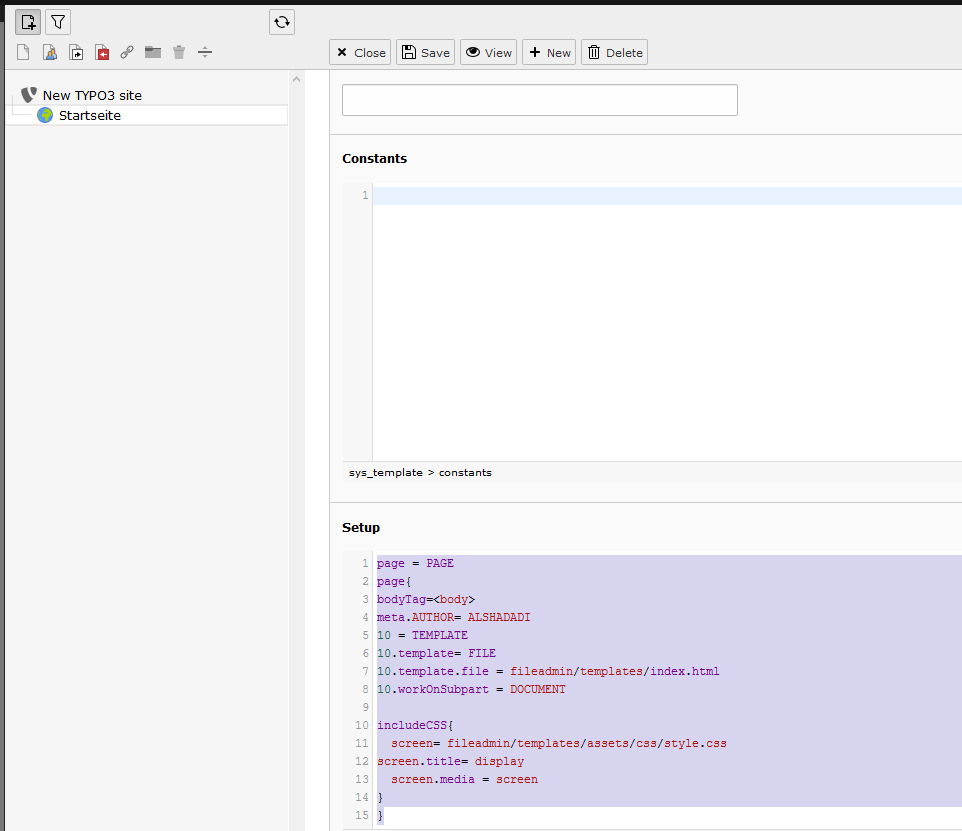This screenshot has width=962, height=831.
Task: Save the template record
Action: (x=425, y=52)
